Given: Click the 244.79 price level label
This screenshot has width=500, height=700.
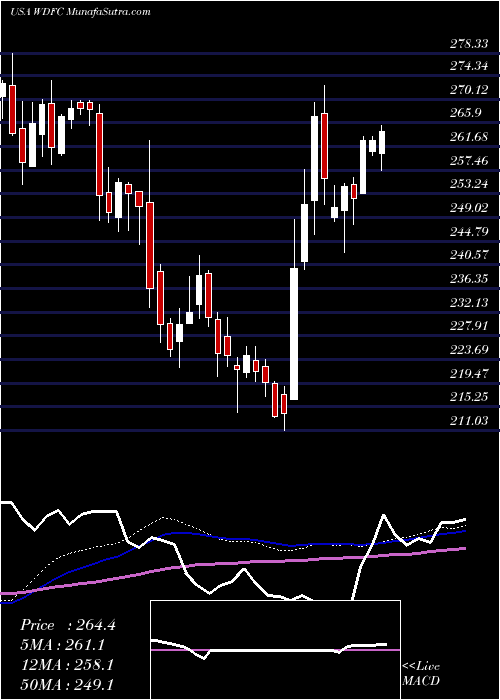Looking at the screenshot, I should 468,232.
